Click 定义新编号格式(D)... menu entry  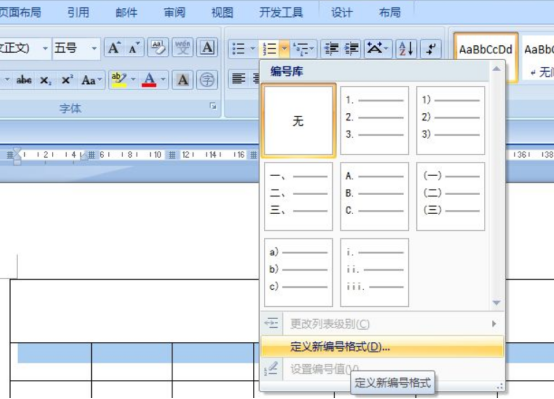tap(382, 347)
